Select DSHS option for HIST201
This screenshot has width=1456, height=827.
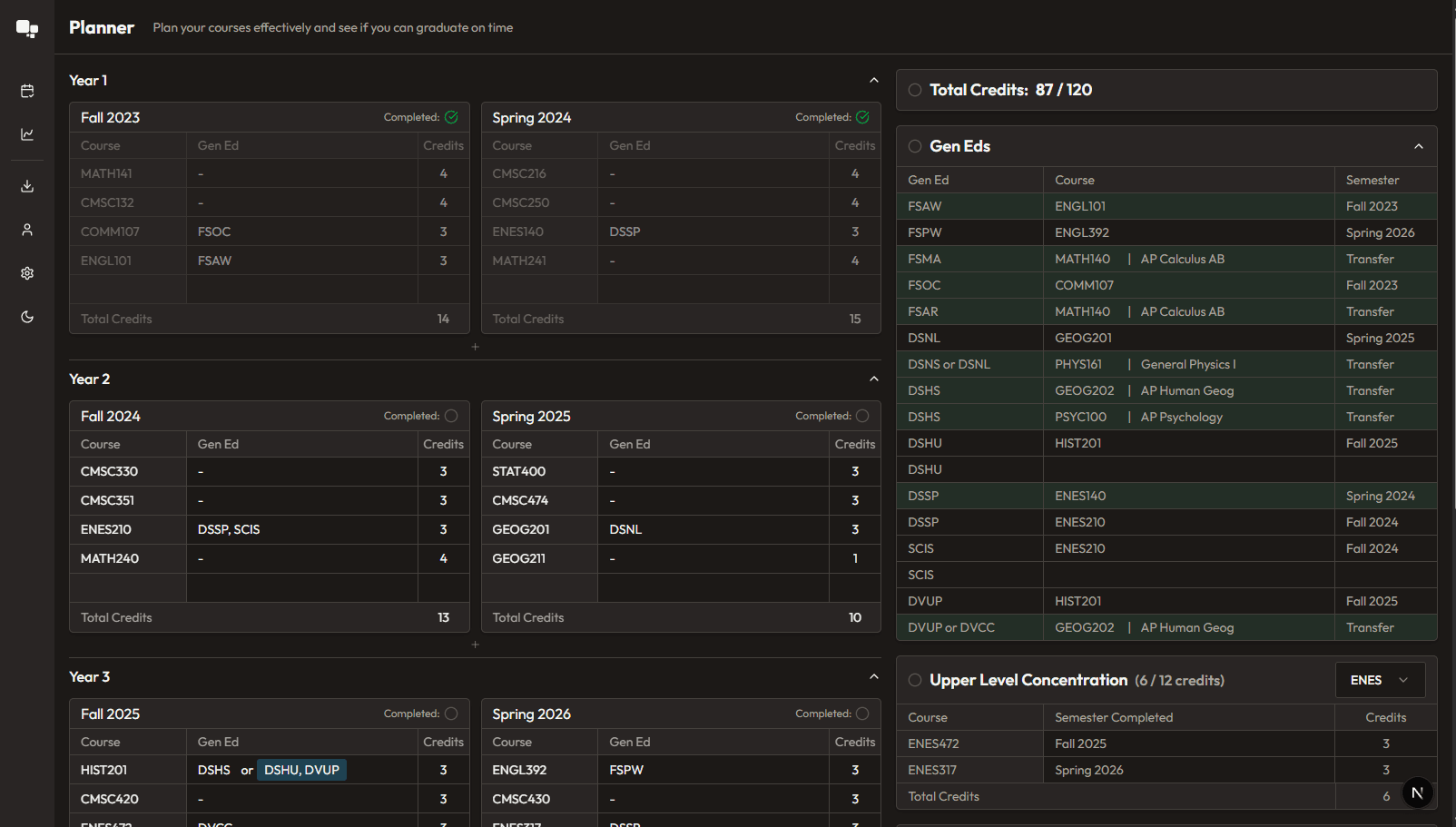tap(214, 770)
